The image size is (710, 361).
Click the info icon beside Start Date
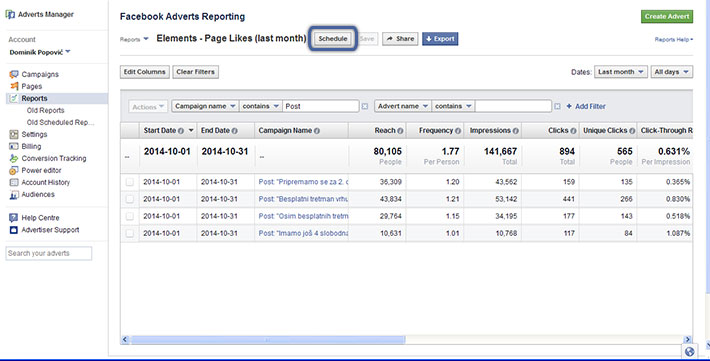(181, 131)
